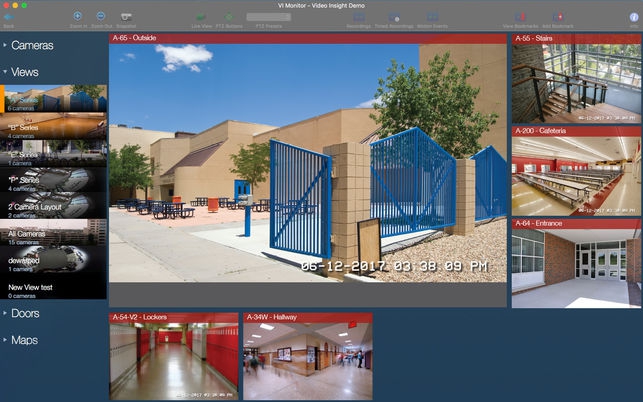Open the 2 Camera Layout view

tap(53, 206)
